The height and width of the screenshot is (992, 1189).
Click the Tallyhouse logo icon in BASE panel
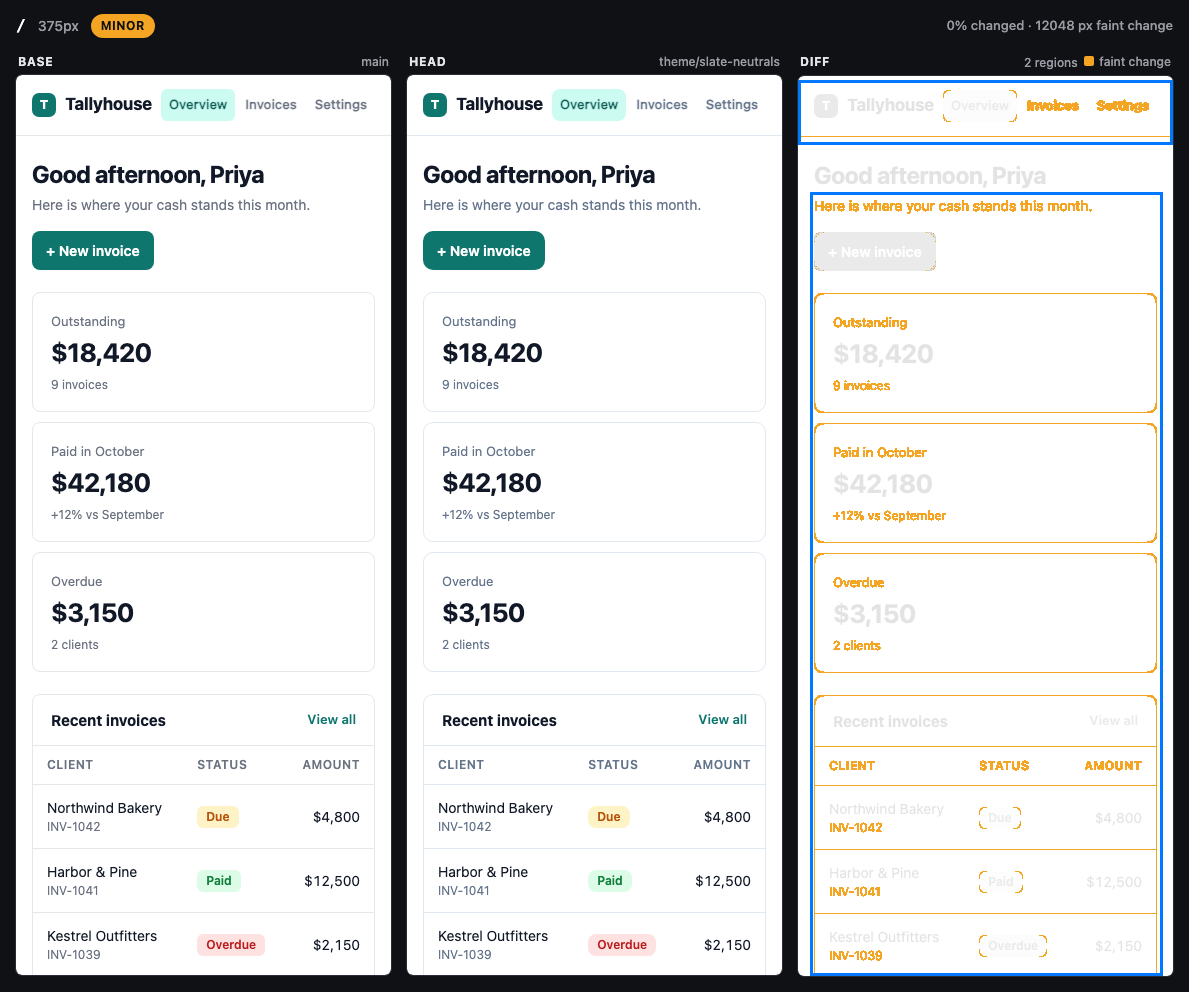point(44,105)
